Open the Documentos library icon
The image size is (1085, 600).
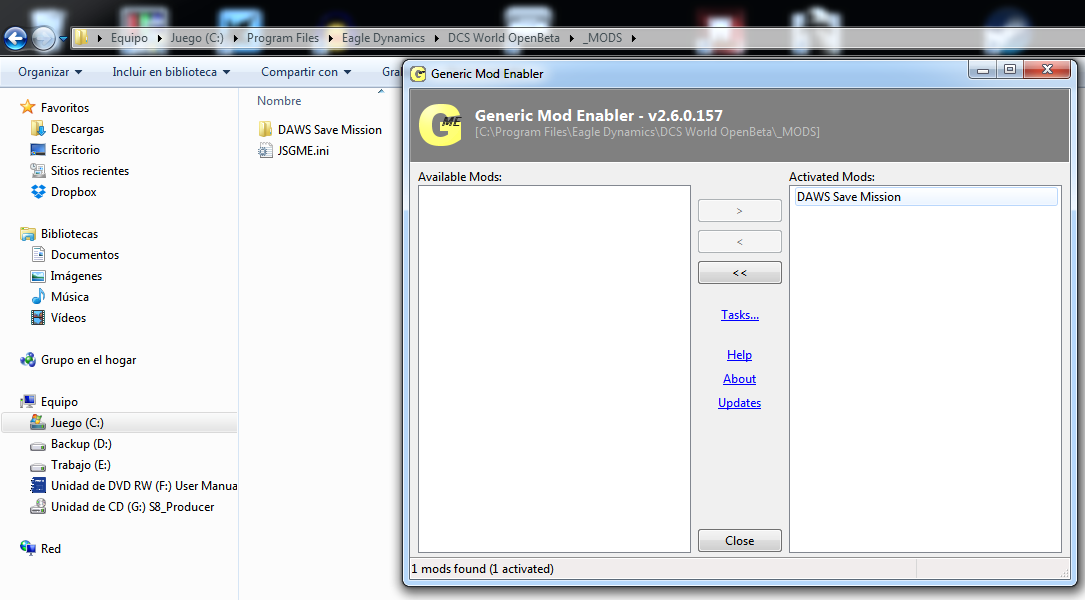pos(38,255)
